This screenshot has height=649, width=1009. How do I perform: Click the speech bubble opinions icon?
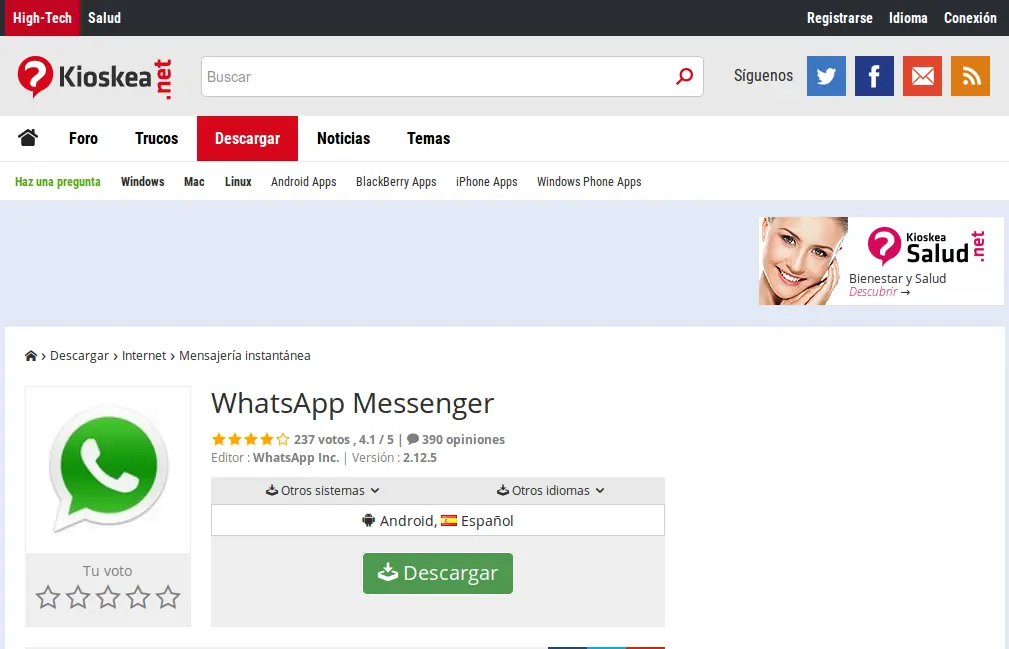[413, 439]
